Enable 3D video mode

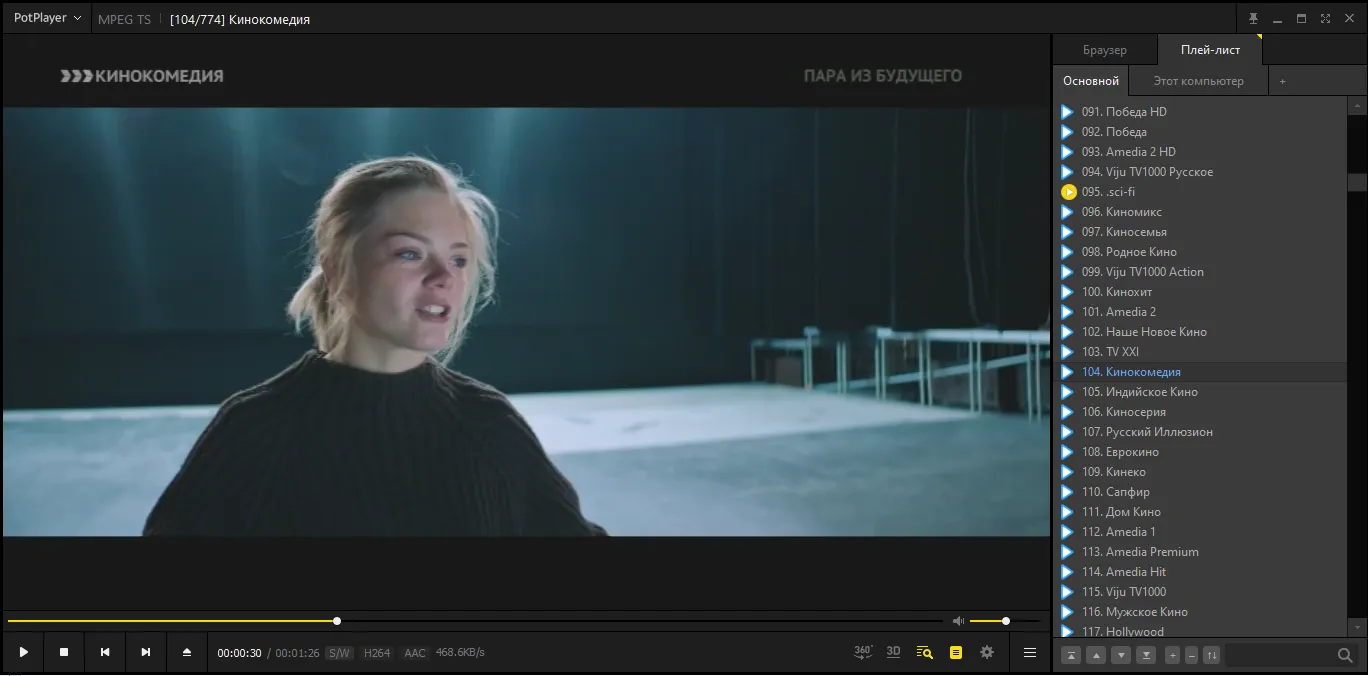click(894, 652)
